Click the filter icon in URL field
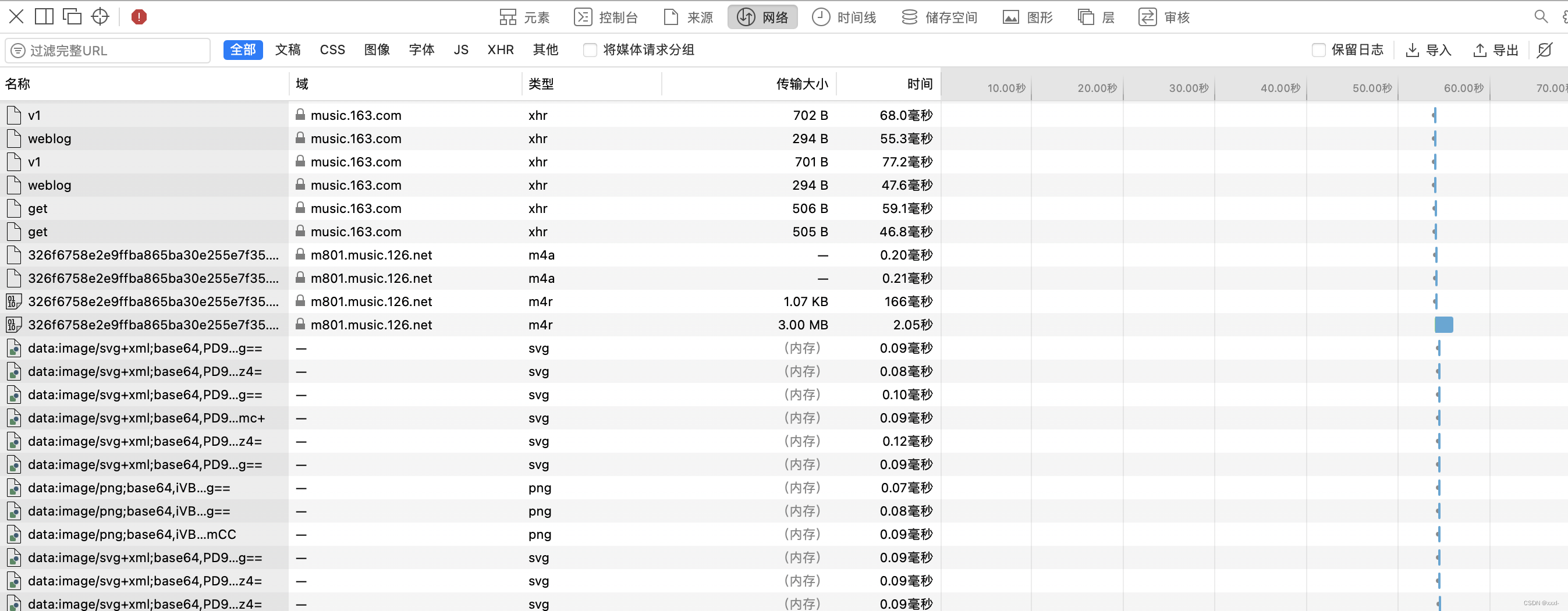The width and height of the screenshot is (1568, 611). [x=18, y=51]
